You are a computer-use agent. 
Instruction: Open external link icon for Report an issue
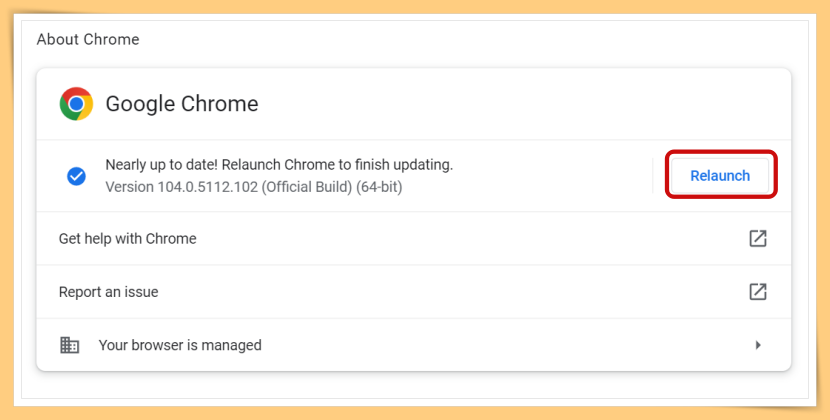pos(757,291)
